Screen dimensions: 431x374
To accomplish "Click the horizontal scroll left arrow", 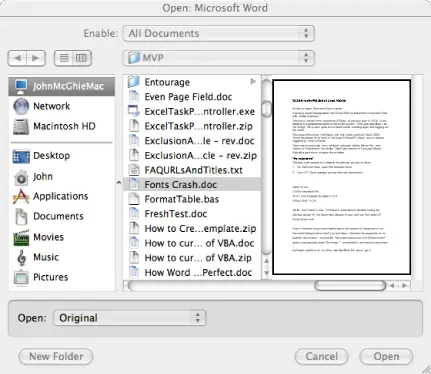I will point(393,285).
